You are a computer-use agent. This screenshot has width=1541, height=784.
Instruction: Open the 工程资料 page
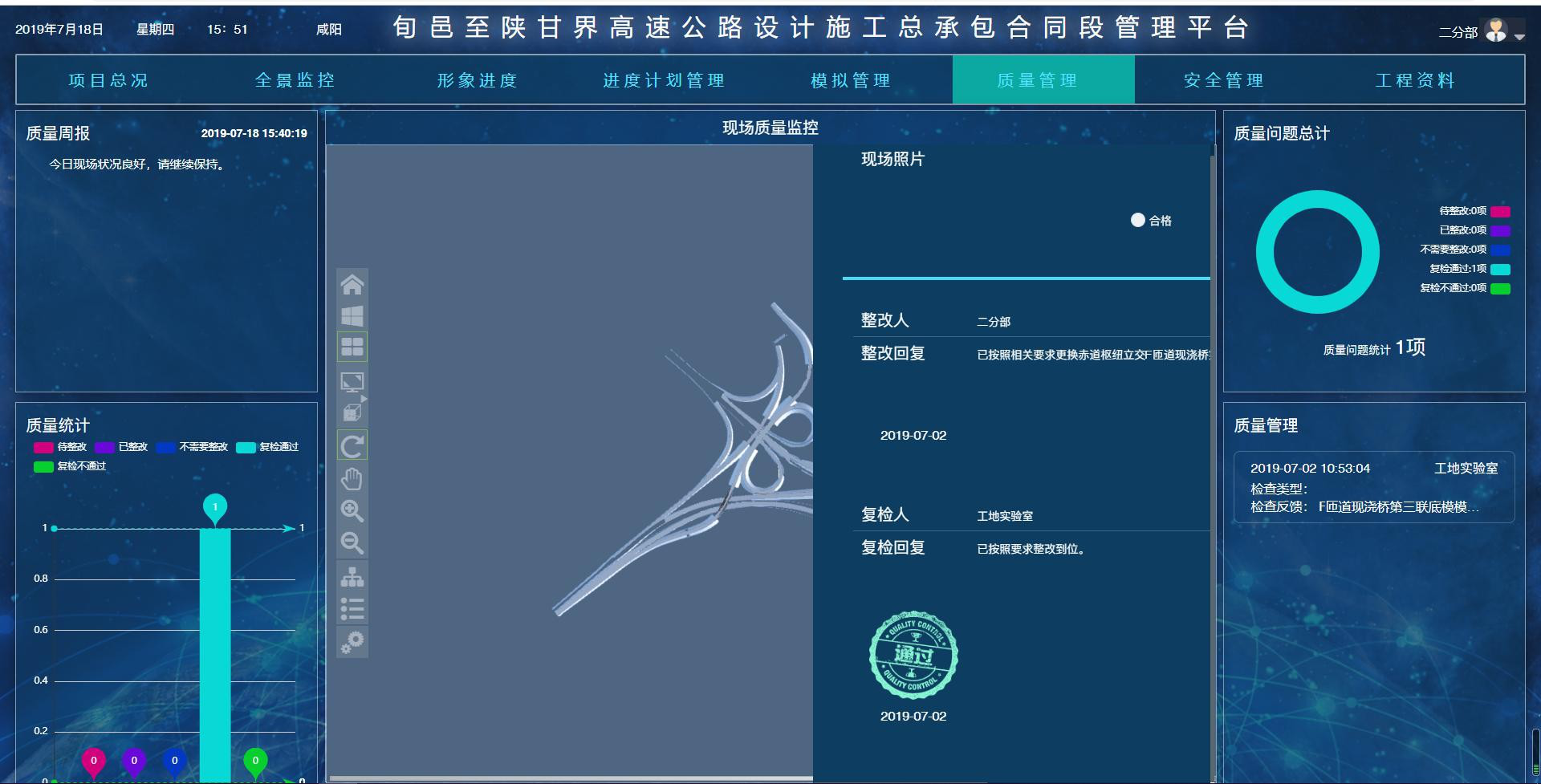click(1417, 80)
